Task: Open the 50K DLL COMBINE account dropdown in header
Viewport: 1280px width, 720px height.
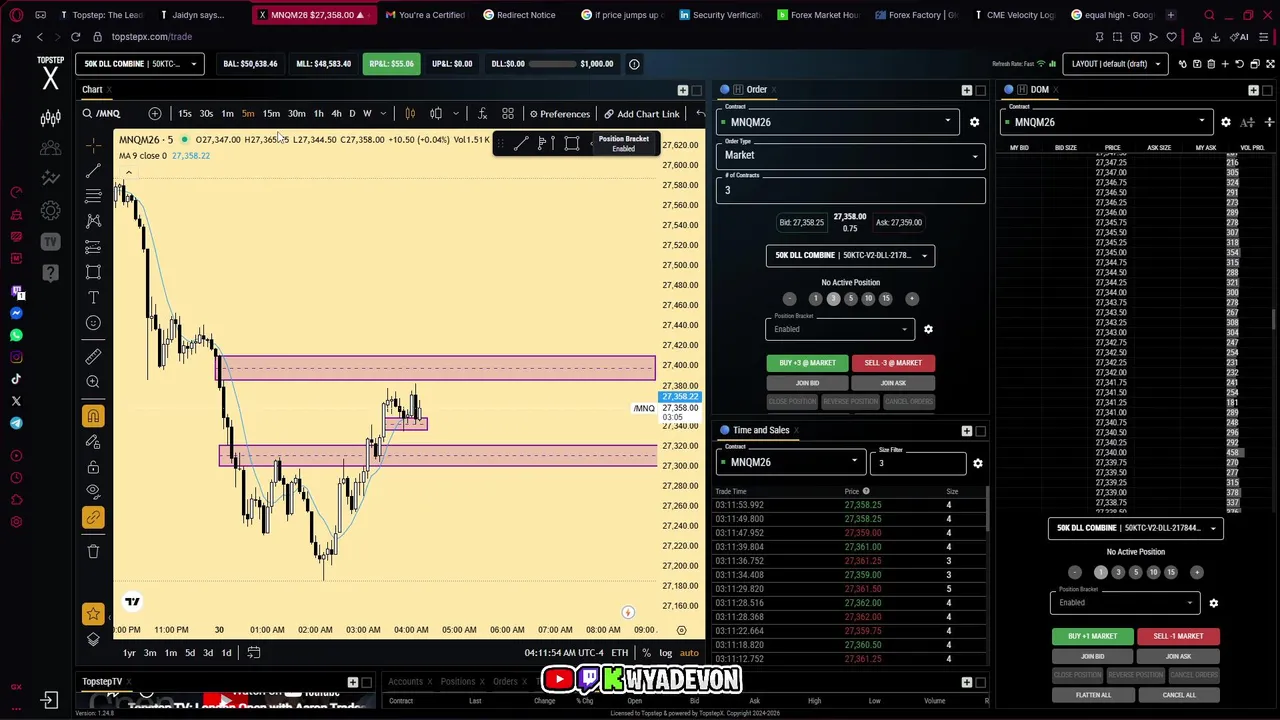Action: click(140, 64)
